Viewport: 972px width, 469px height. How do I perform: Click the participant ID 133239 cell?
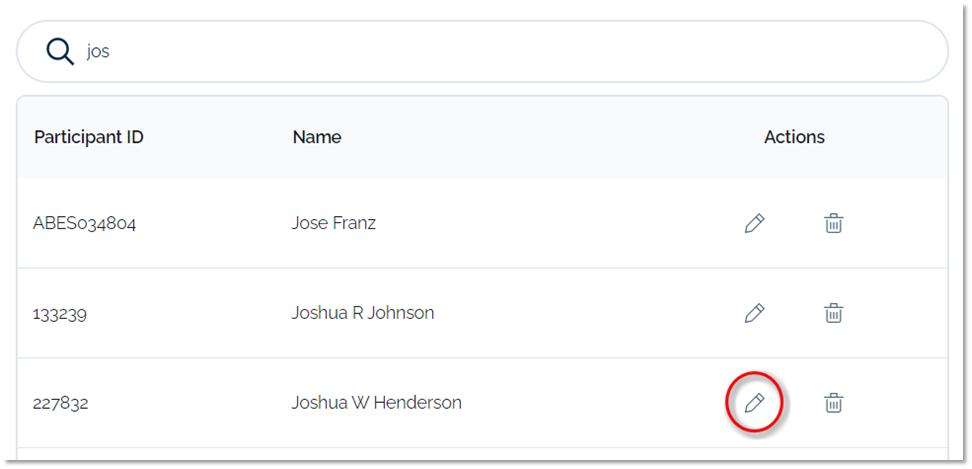coord(60,313)
